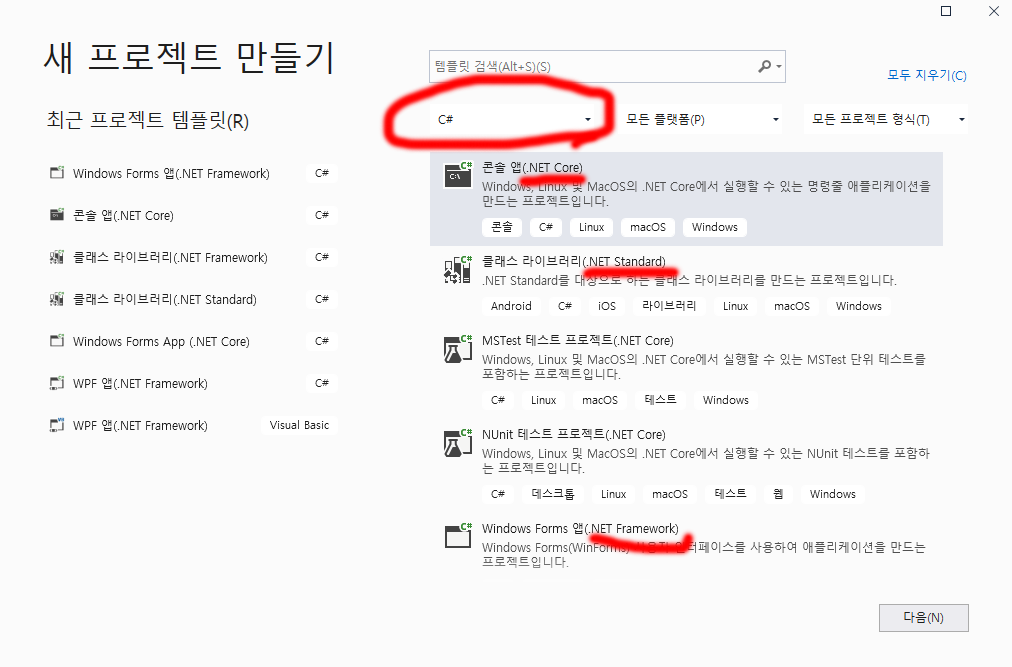Click recent Windows Forms 앱(.NET Framework) icon

pyautogui.click(x=57, y=173)
